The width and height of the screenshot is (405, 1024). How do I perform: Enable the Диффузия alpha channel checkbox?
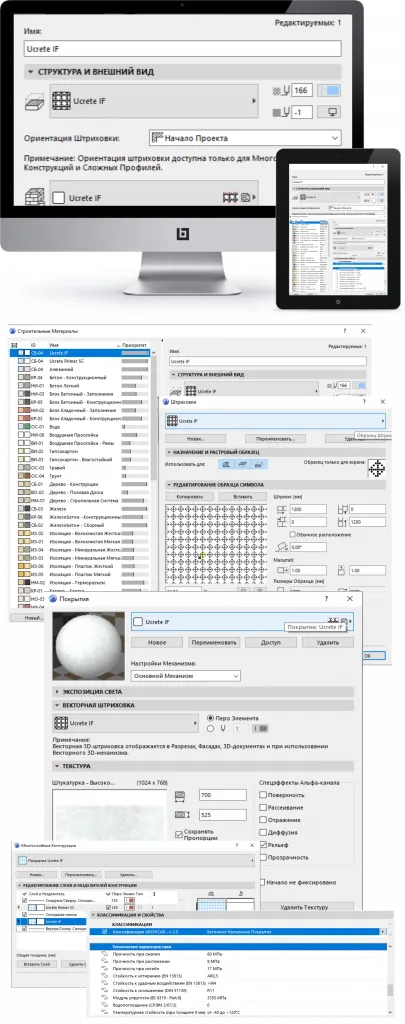point(263,832)
